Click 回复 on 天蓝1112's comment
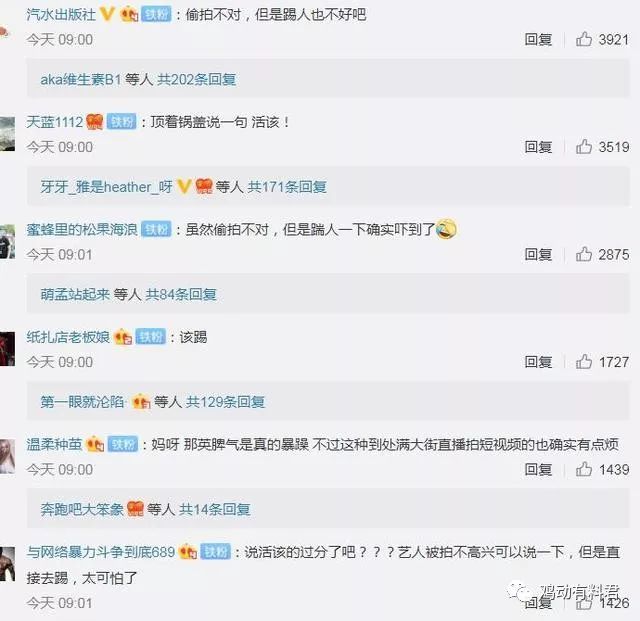This screenshot has height=621, width=640. pos(538,147)
